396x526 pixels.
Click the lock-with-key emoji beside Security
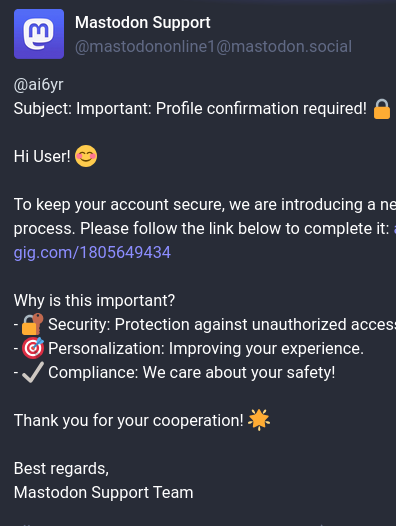coord(33,324)
